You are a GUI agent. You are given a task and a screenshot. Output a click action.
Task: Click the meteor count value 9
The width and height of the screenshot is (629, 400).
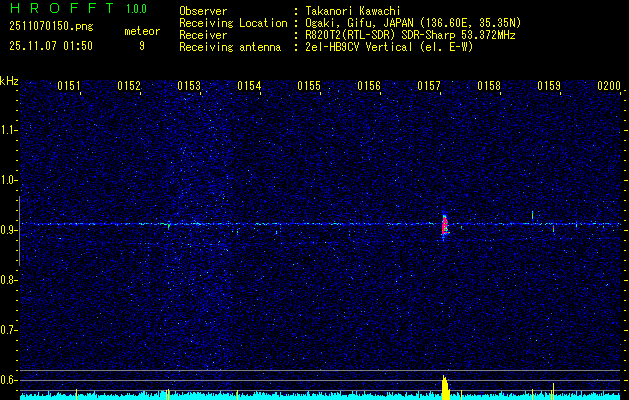click(x=141, y=46)
